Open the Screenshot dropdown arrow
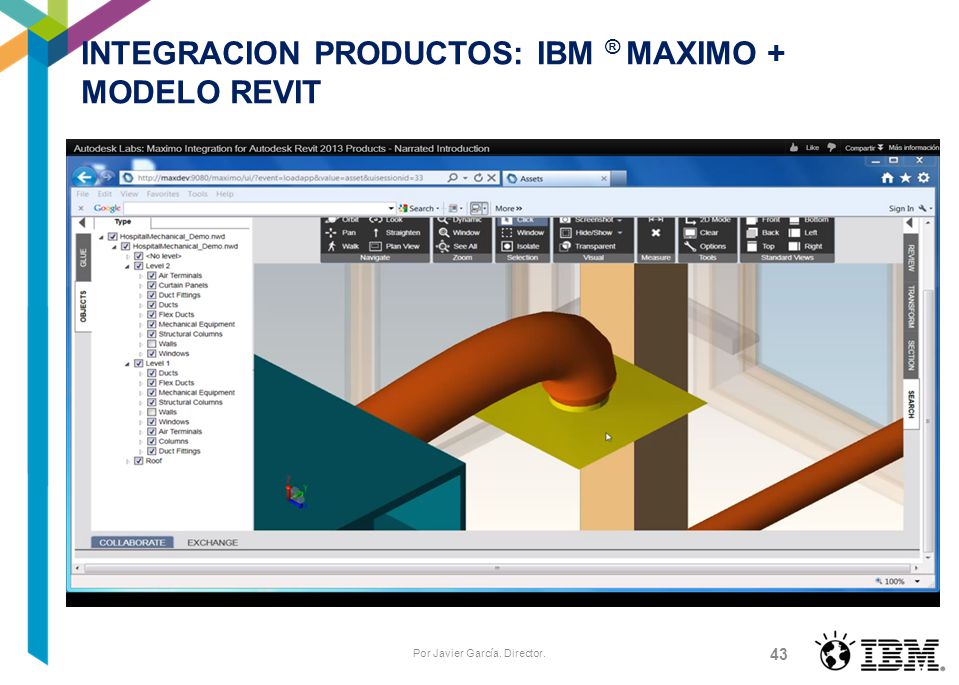 point(620,220)
